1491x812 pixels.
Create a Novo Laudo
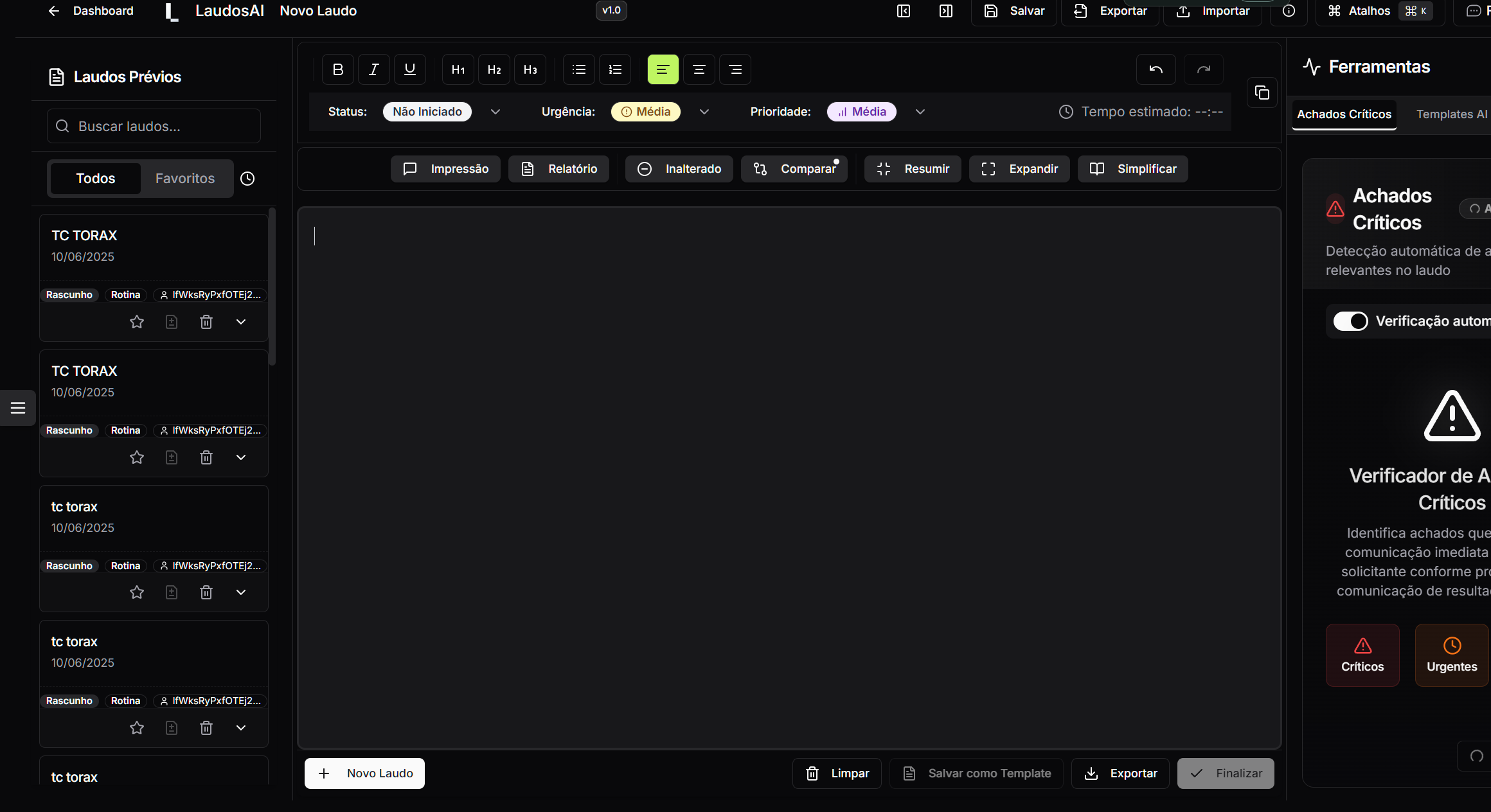click(x=364, y=773)
